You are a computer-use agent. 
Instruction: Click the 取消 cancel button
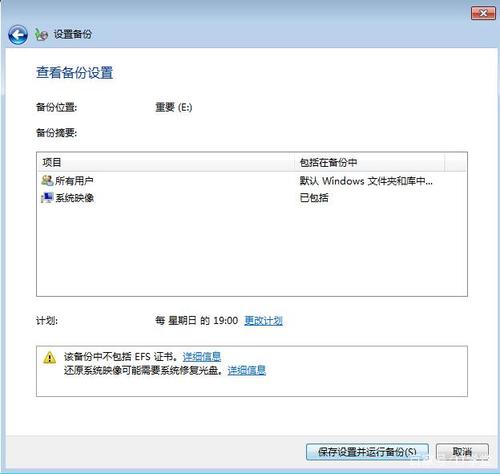point(462,452)
